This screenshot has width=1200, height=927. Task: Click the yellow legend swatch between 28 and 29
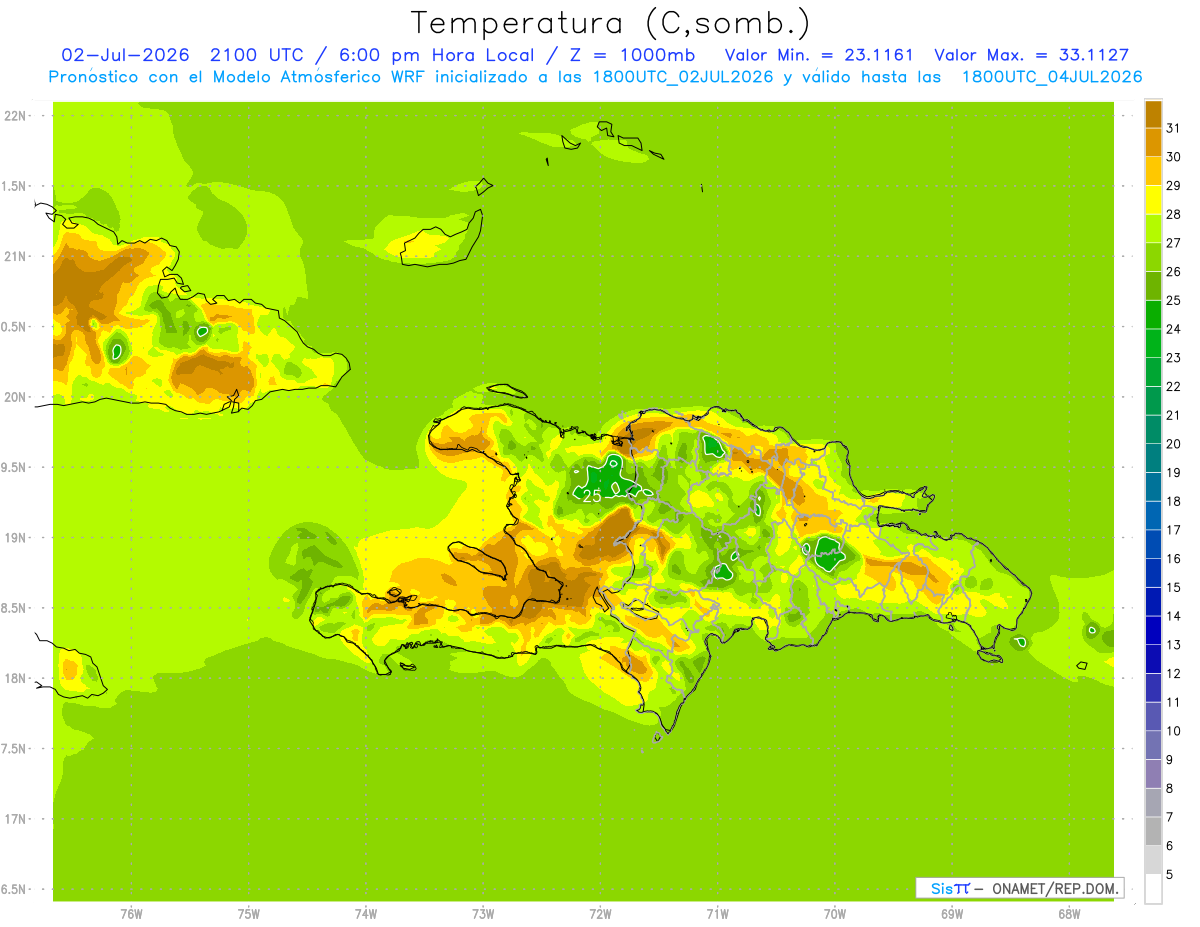click(x=1153, y=200)
